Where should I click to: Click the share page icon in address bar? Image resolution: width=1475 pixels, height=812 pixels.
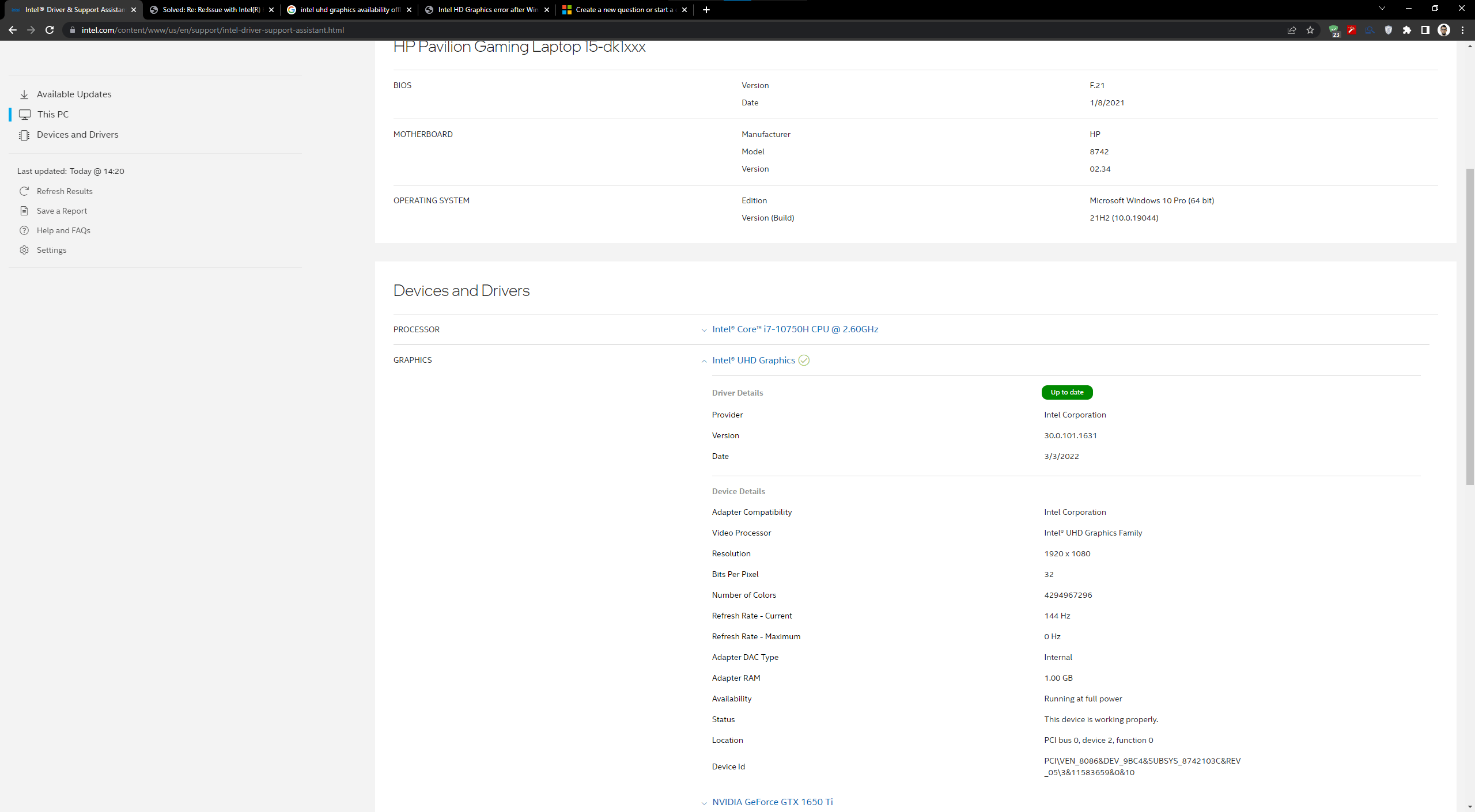[x=1292, y=30]
